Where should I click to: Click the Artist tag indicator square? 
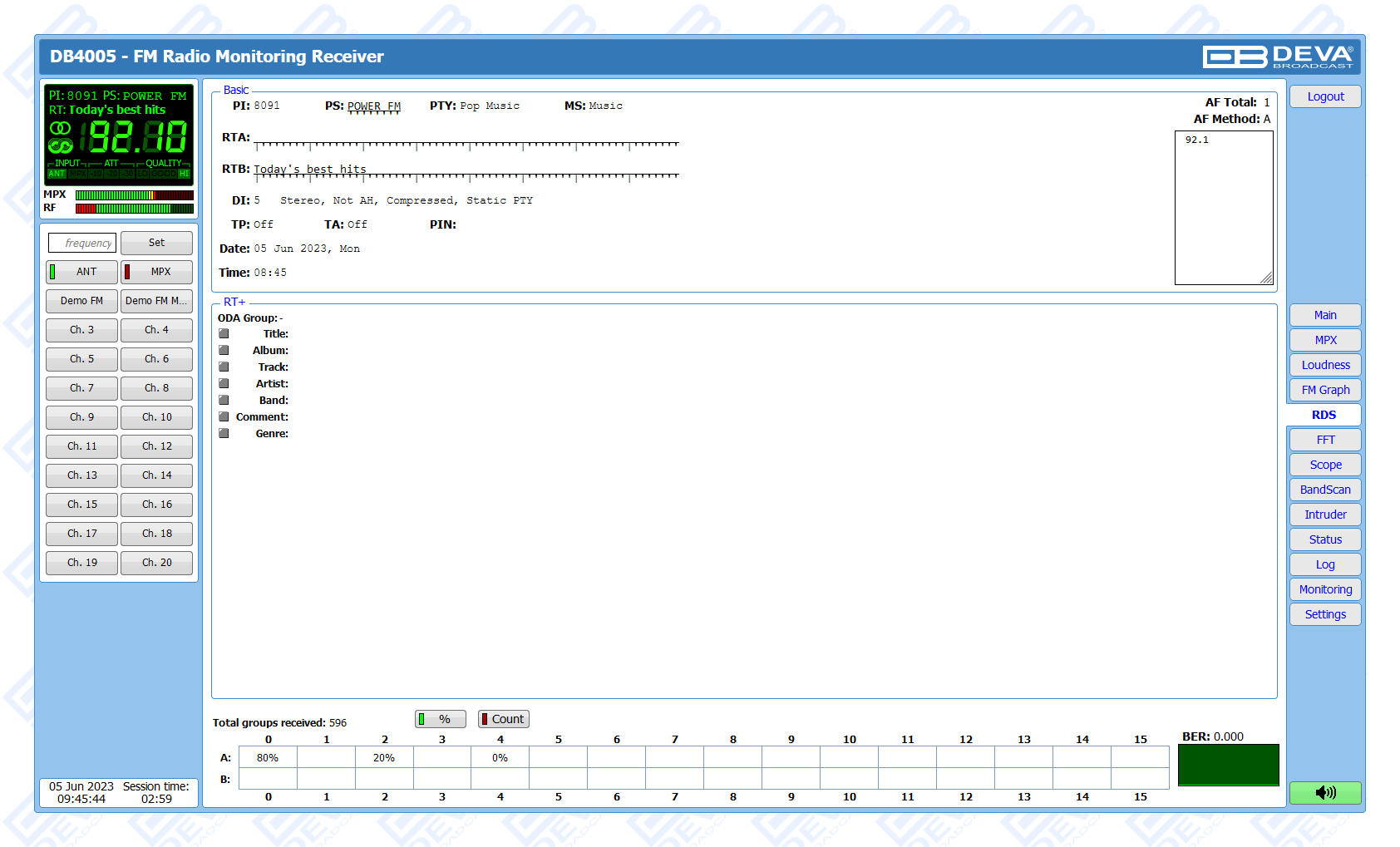coord(224,384)
